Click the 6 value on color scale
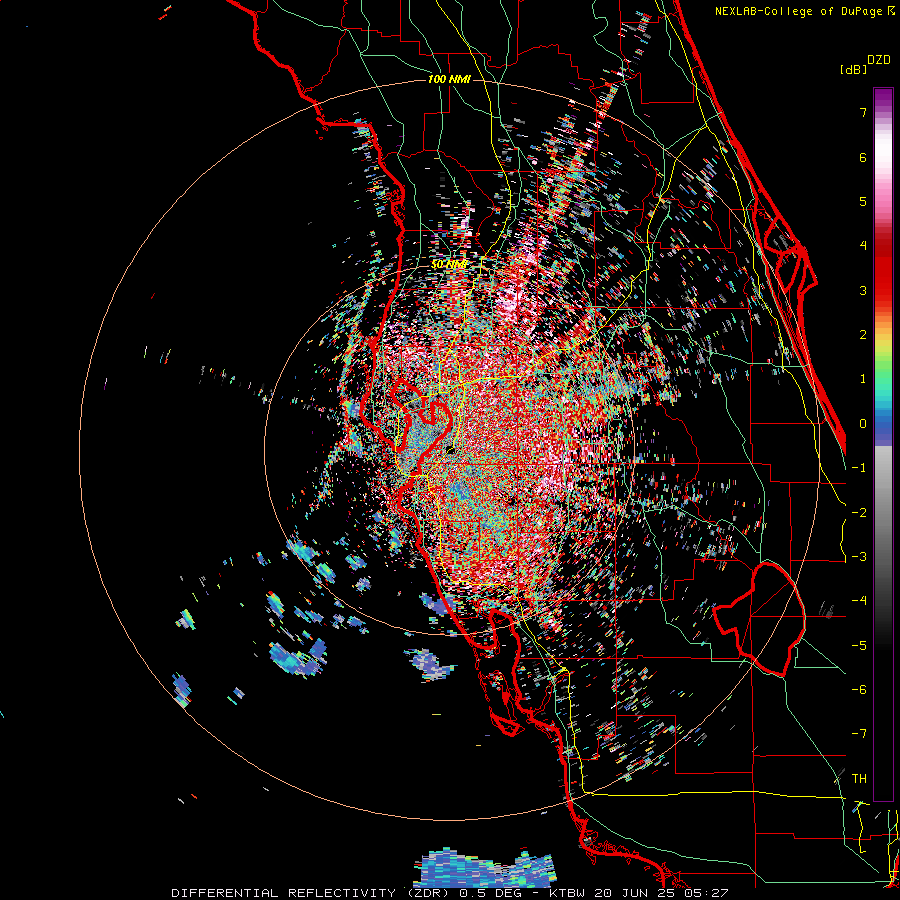The height and width of the screenshot is (900, 900). [863, 157]
